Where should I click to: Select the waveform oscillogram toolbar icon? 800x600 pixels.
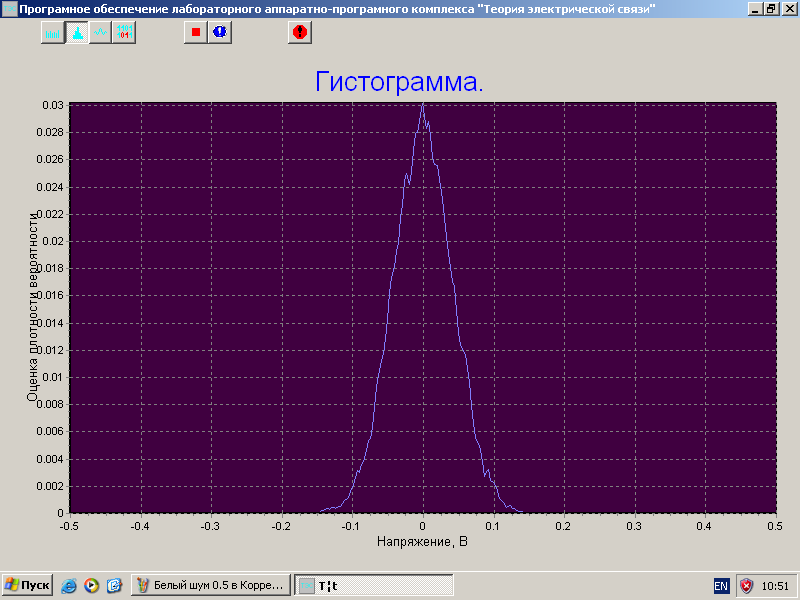coord(100,33)
